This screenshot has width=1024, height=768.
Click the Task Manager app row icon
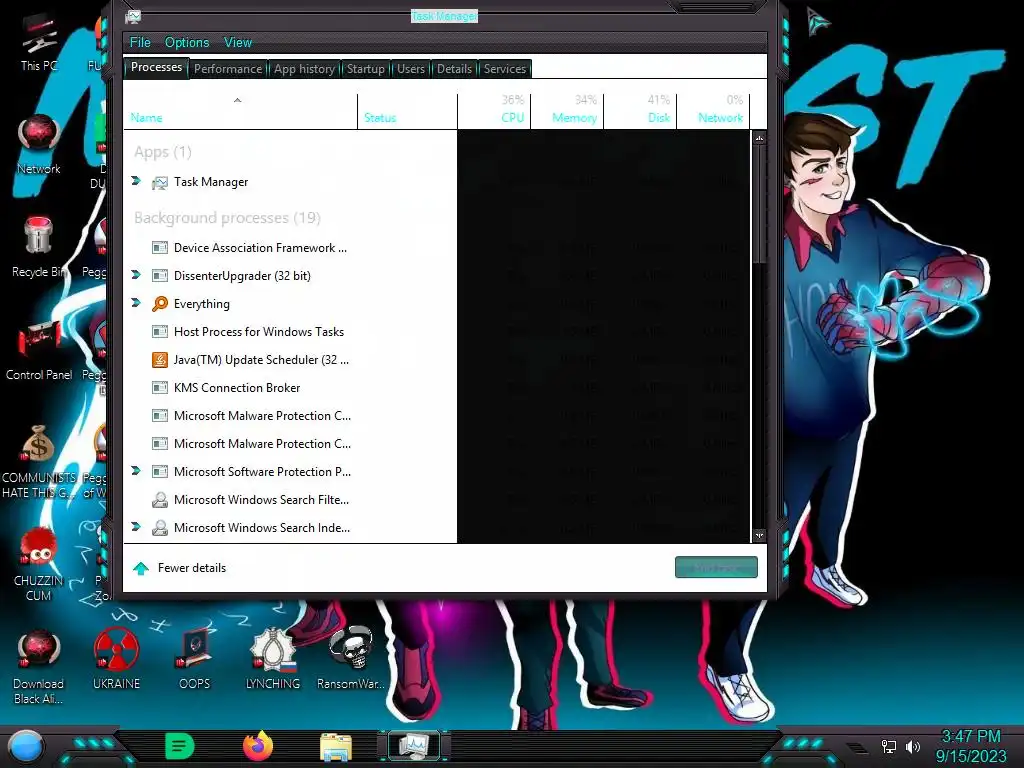(x=160, y=182)
